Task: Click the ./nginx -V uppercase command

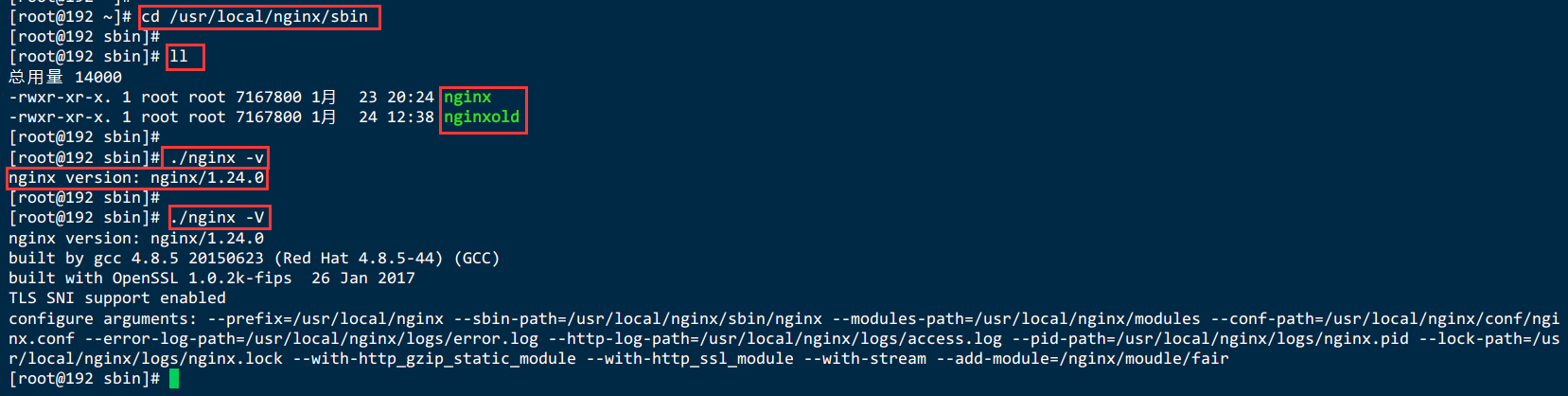Action: coord(217,218)
